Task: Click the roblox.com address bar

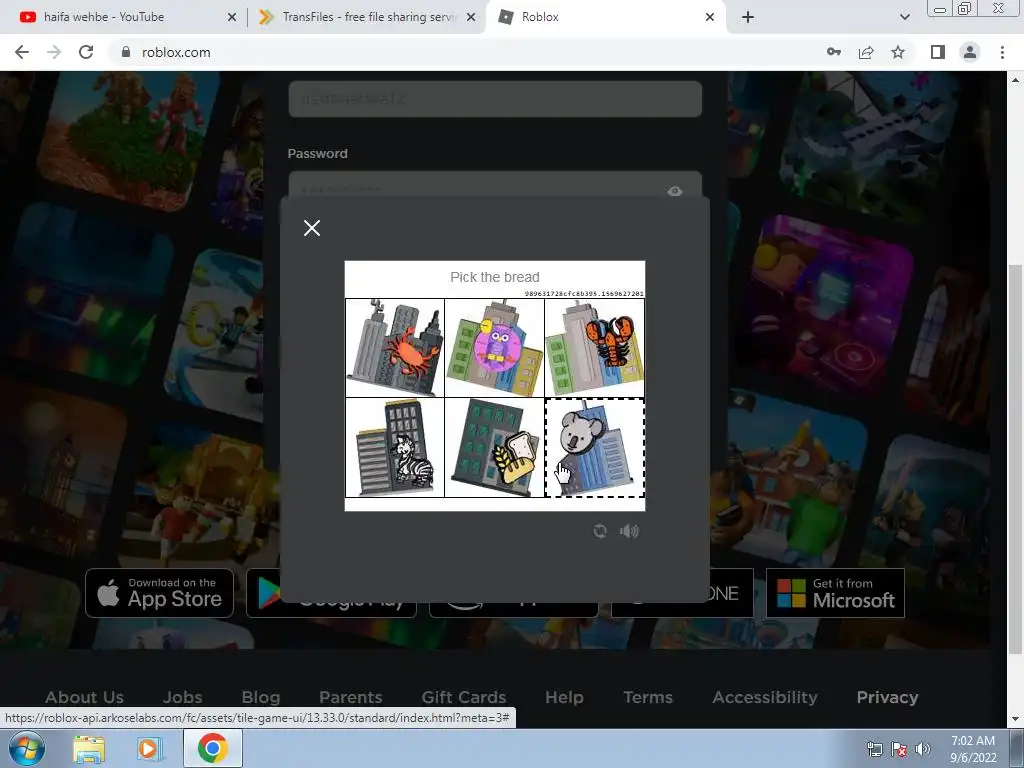Action: [x=457, y=52]
